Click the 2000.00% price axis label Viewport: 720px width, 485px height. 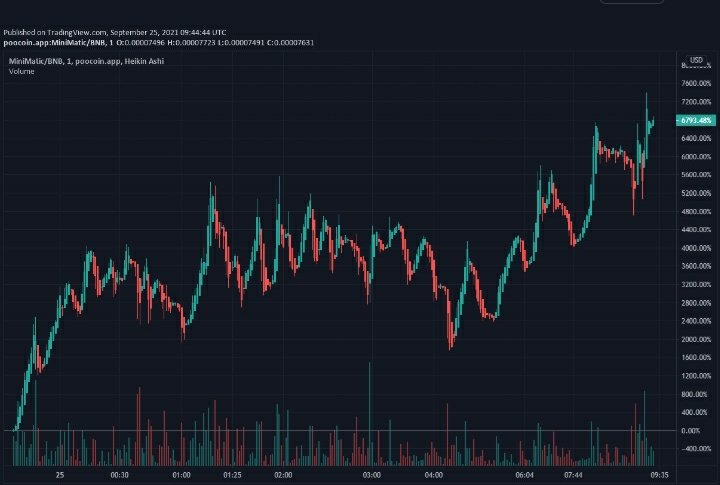click(696, 339)
